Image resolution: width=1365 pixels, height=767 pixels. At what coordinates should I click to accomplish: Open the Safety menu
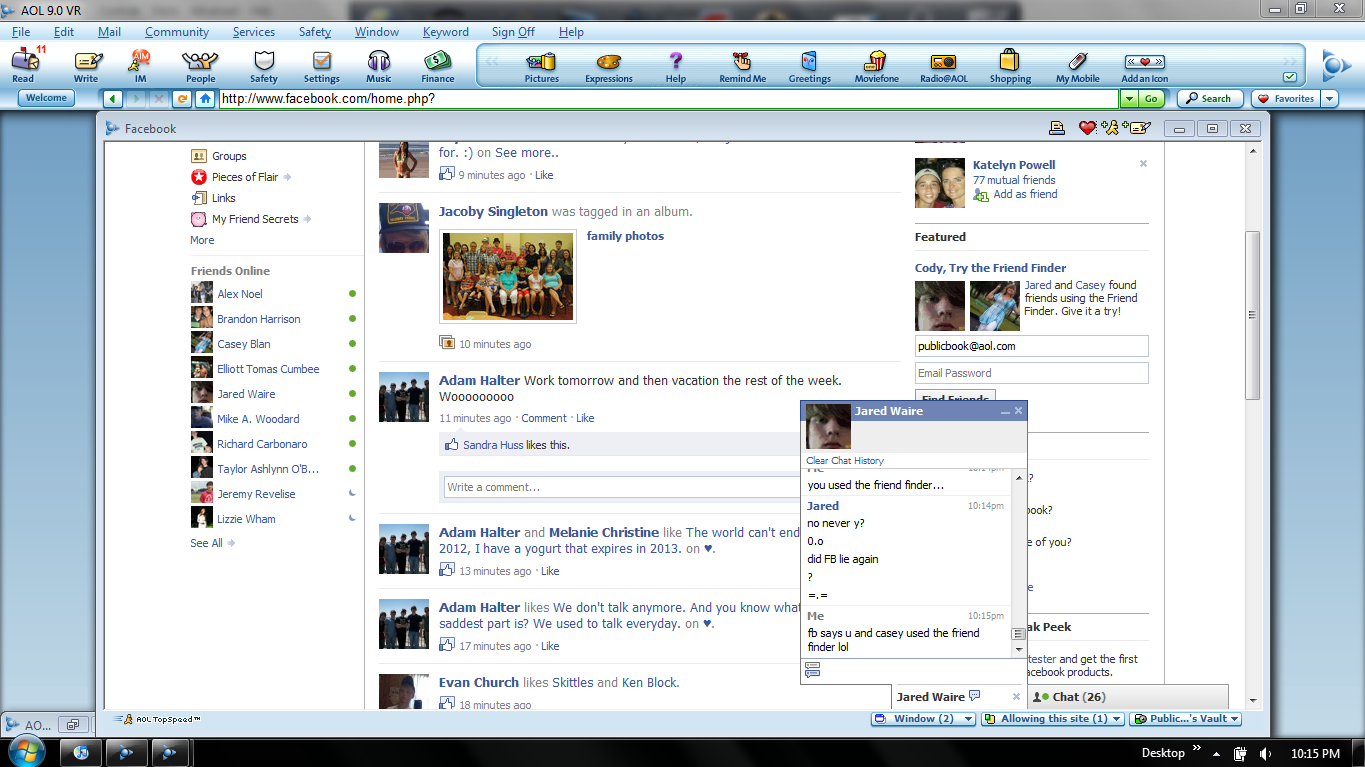point(314,31)
